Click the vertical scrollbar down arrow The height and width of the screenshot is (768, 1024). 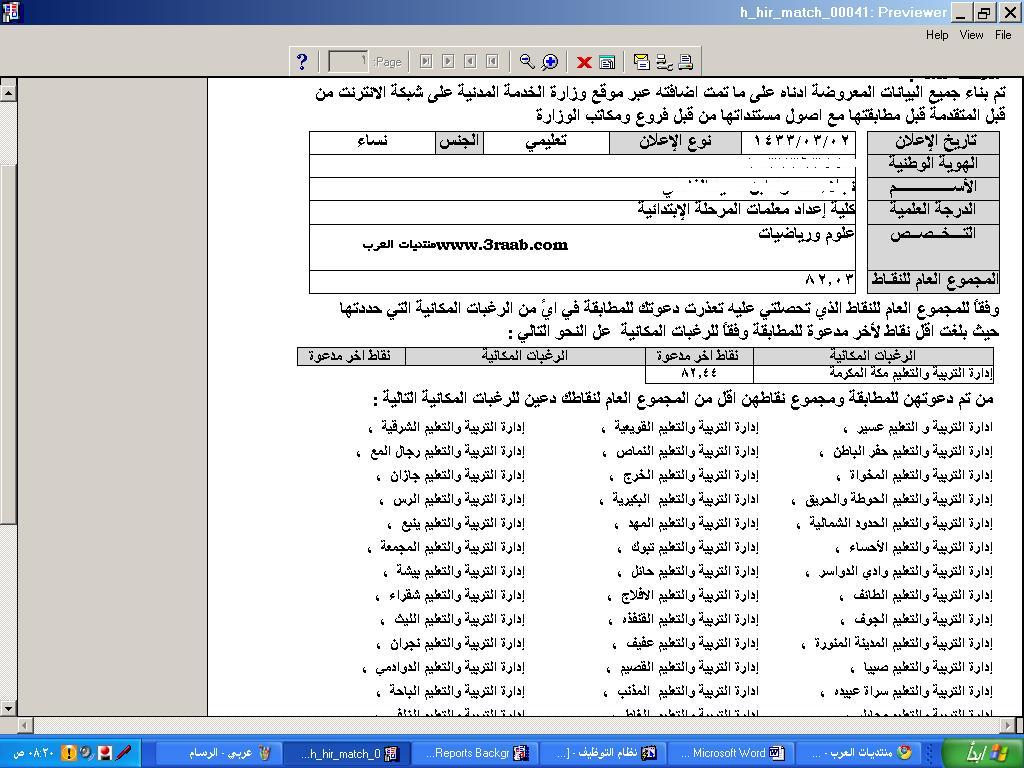pyautogui.click(x=8, y=707)
